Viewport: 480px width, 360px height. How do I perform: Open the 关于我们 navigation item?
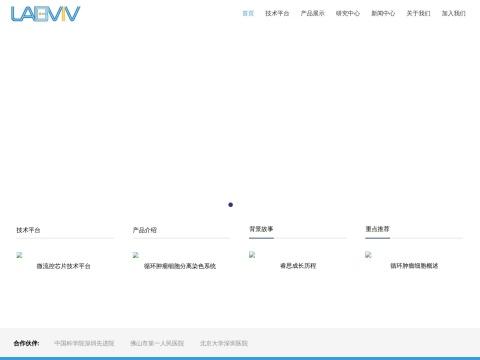tap(418, 13)
